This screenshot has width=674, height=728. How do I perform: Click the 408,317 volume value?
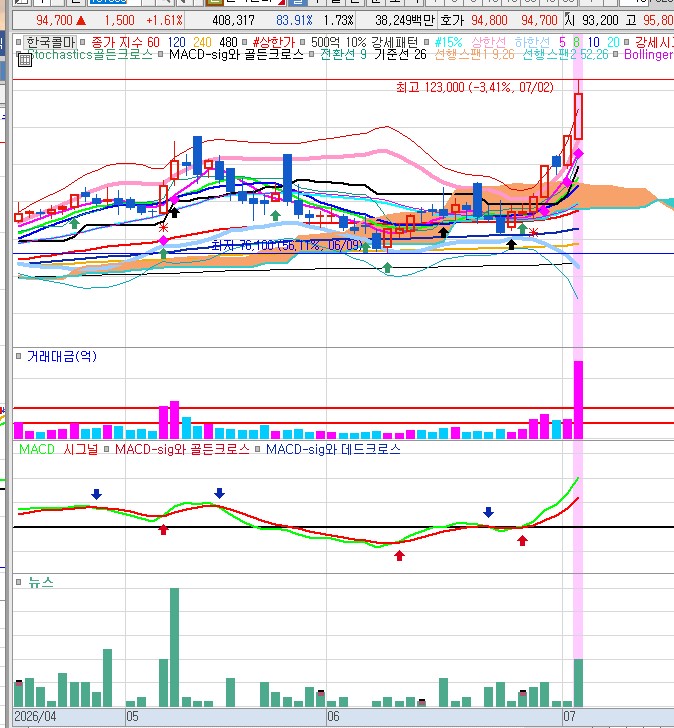(x=233, y=20)
